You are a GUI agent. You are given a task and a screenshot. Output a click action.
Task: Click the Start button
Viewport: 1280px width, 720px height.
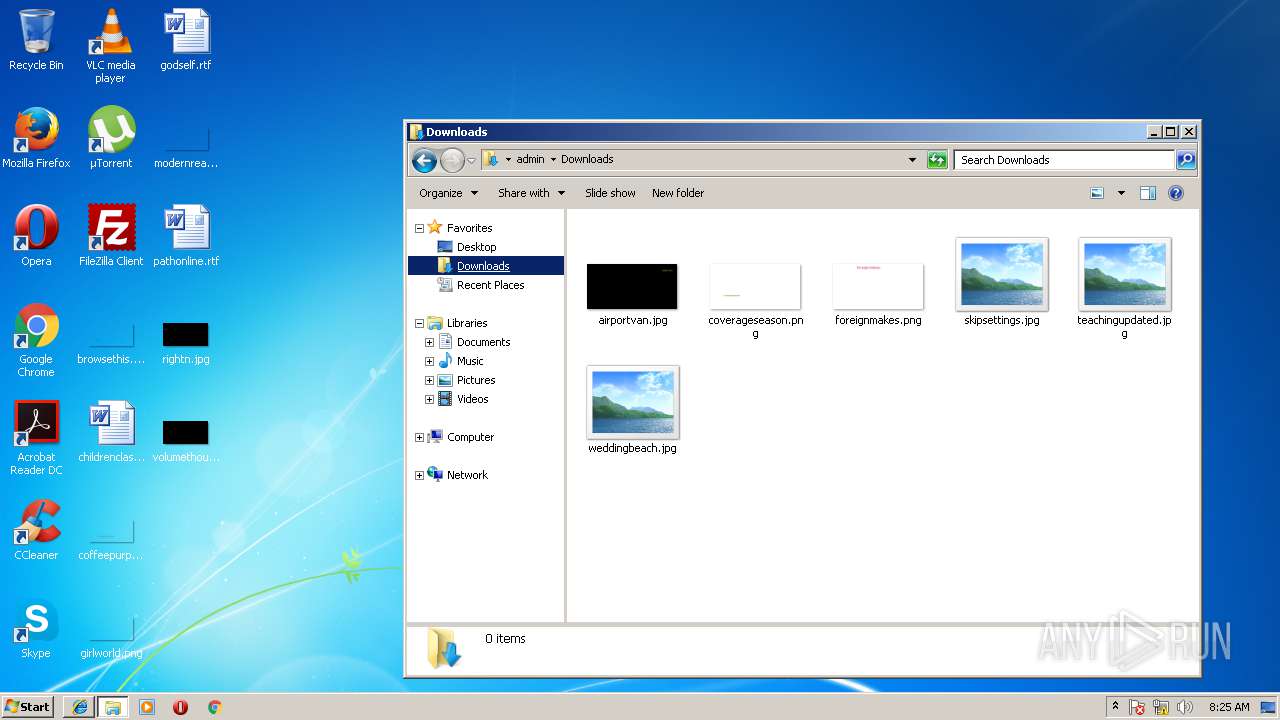pos(27,707)
